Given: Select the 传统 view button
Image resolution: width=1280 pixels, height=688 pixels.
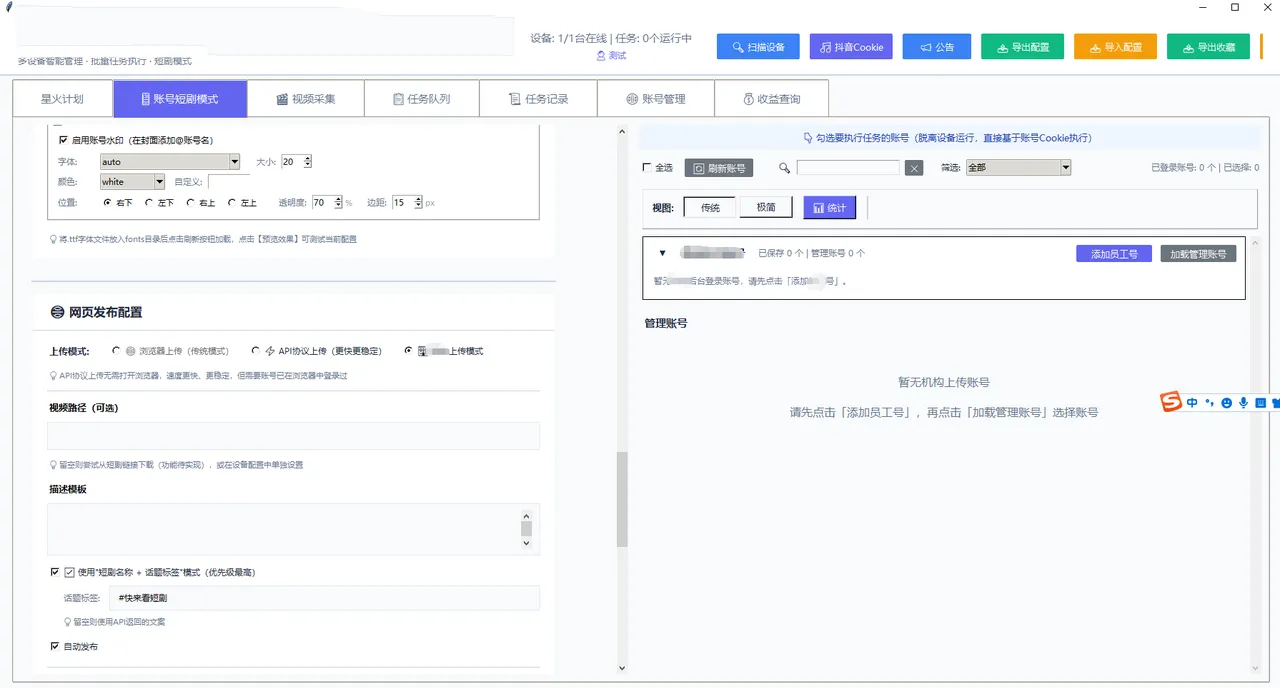Looking at the screenshot, I should click(710, 207).
